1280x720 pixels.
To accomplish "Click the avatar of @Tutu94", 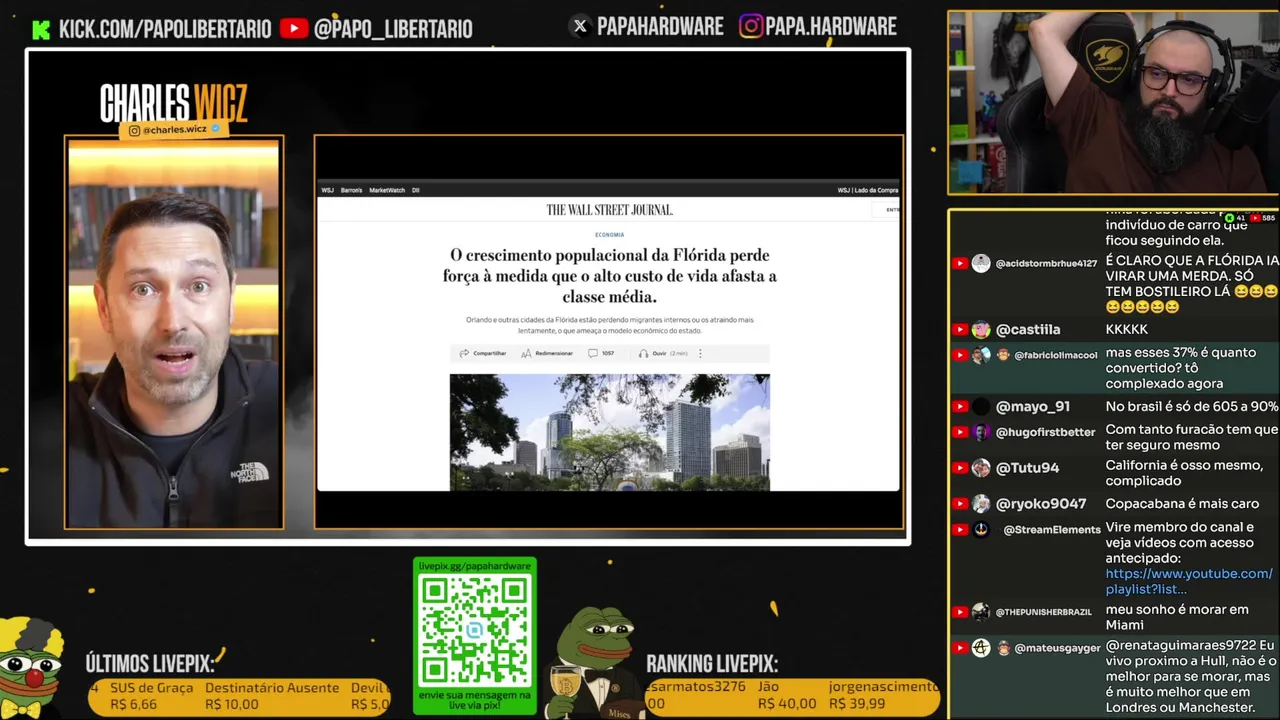I will [x=981, y=468].
